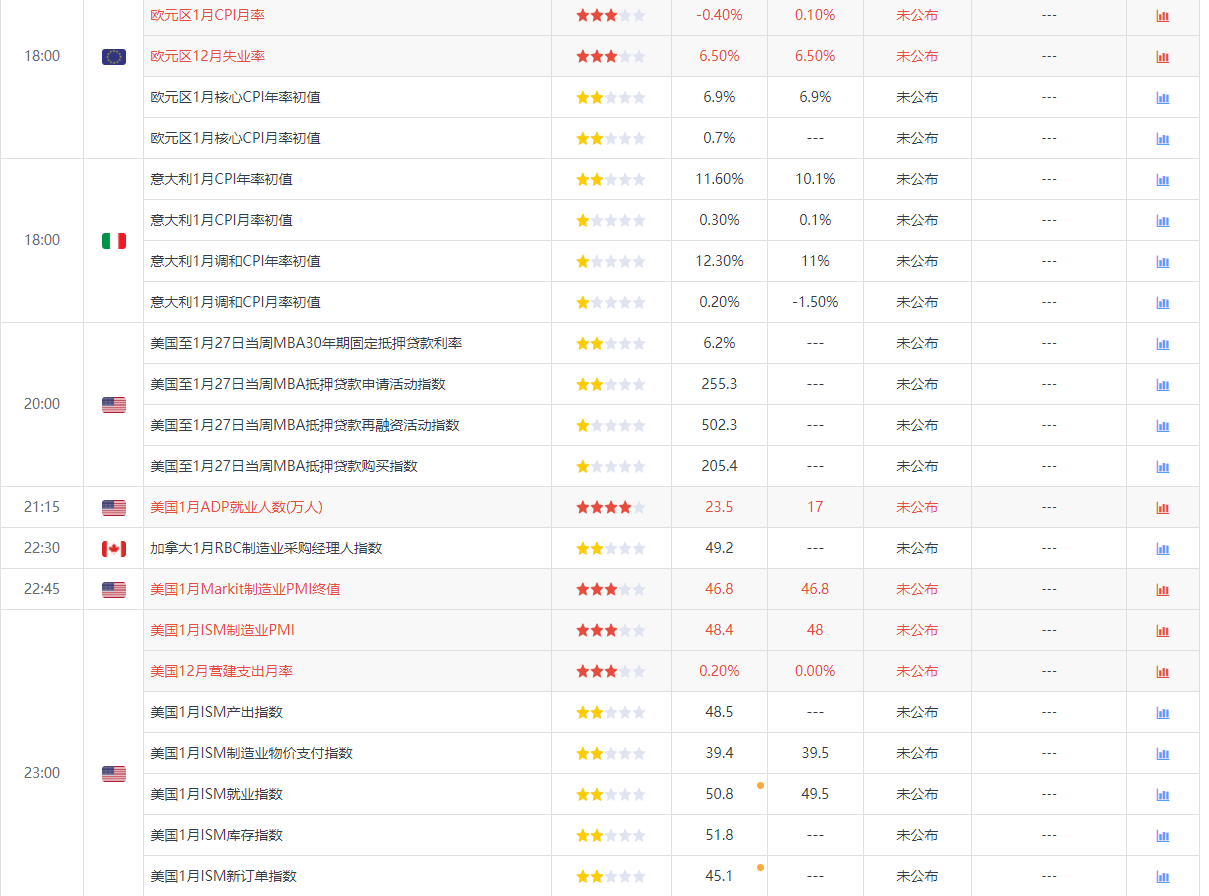Viewport: 1209px width, 896px height.
Task: Click the US flag at 20:00
Action: tap(114, 405)
